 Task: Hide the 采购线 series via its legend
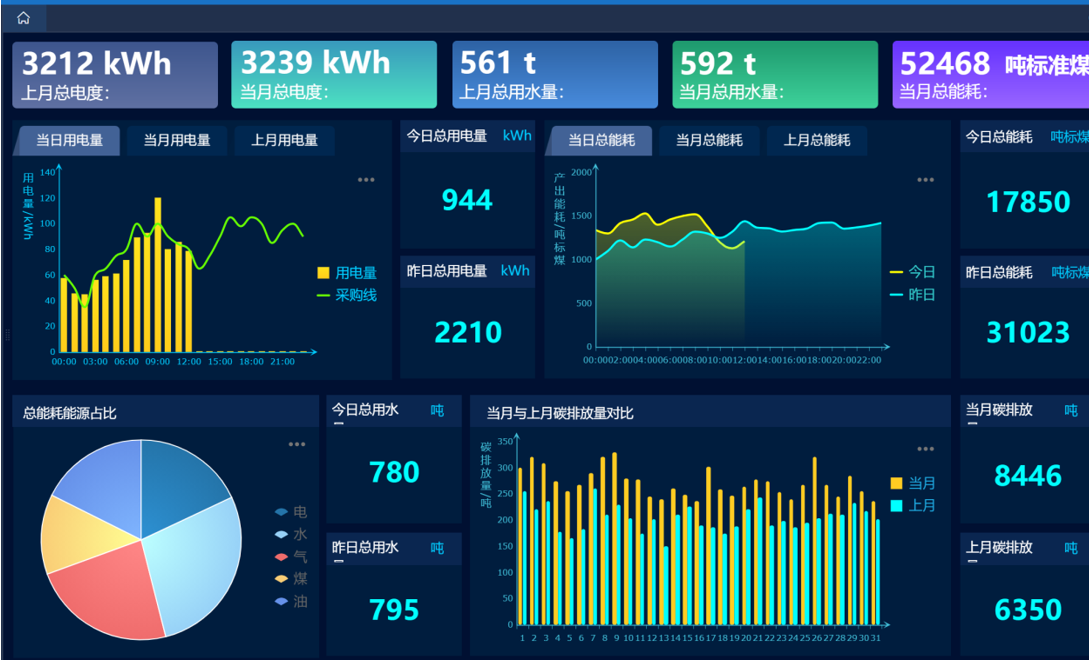point(323,296)
